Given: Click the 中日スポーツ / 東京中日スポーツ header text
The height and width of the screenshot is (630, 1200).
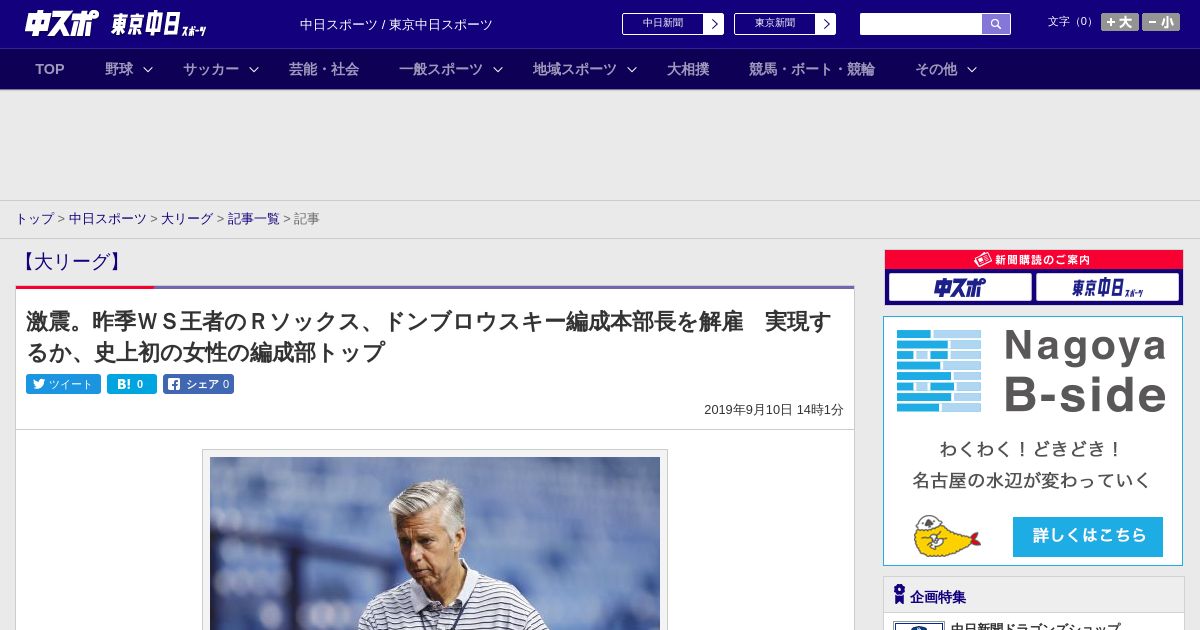Looking at the screenshot, I should tap(396, 24).
